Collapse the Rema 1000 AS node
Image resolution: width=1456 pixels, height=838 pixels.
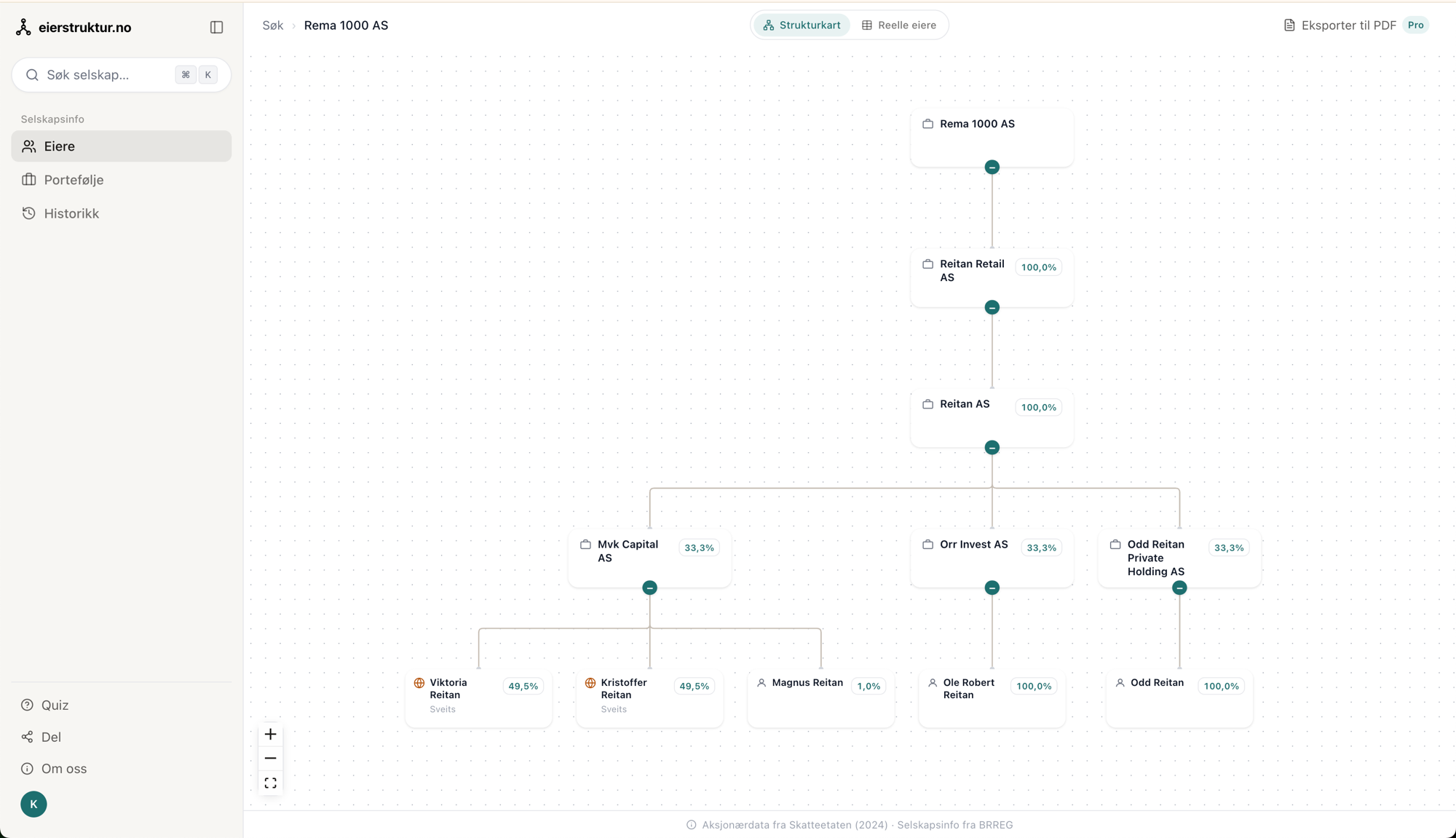tap(992, 167)
